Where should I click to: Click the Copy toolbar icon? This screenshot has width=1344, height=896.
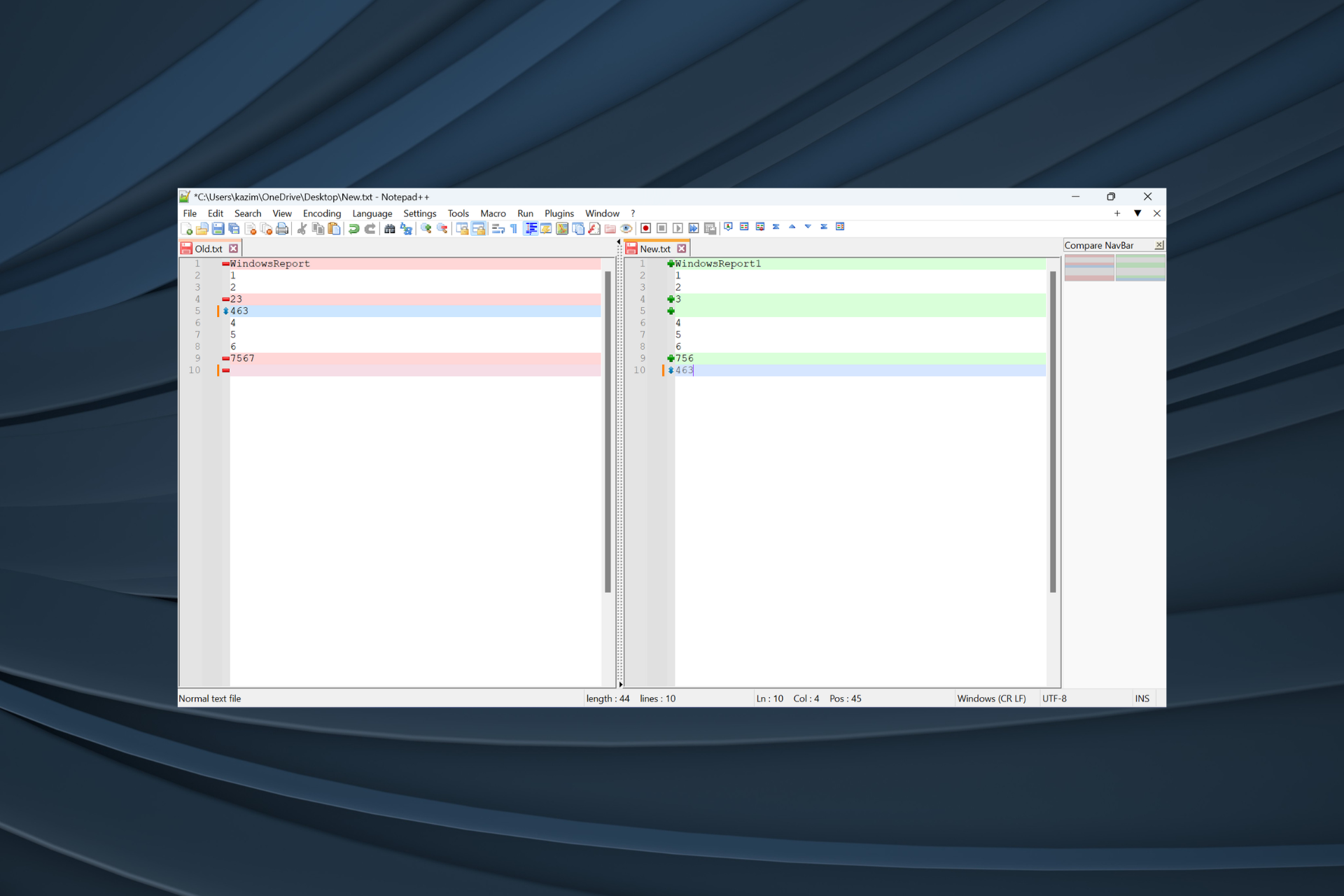318,228
